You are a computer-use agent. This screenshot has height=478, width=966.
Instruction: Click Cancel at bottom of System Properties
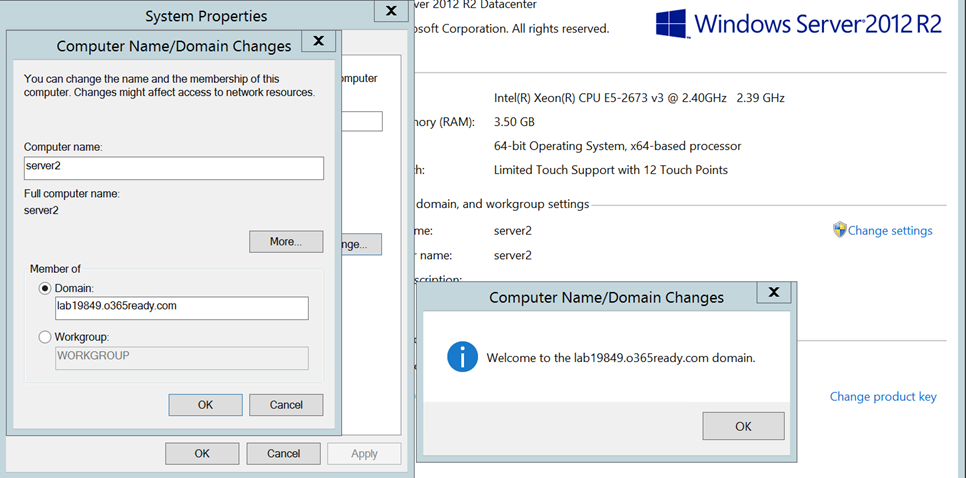click(283, 453)
